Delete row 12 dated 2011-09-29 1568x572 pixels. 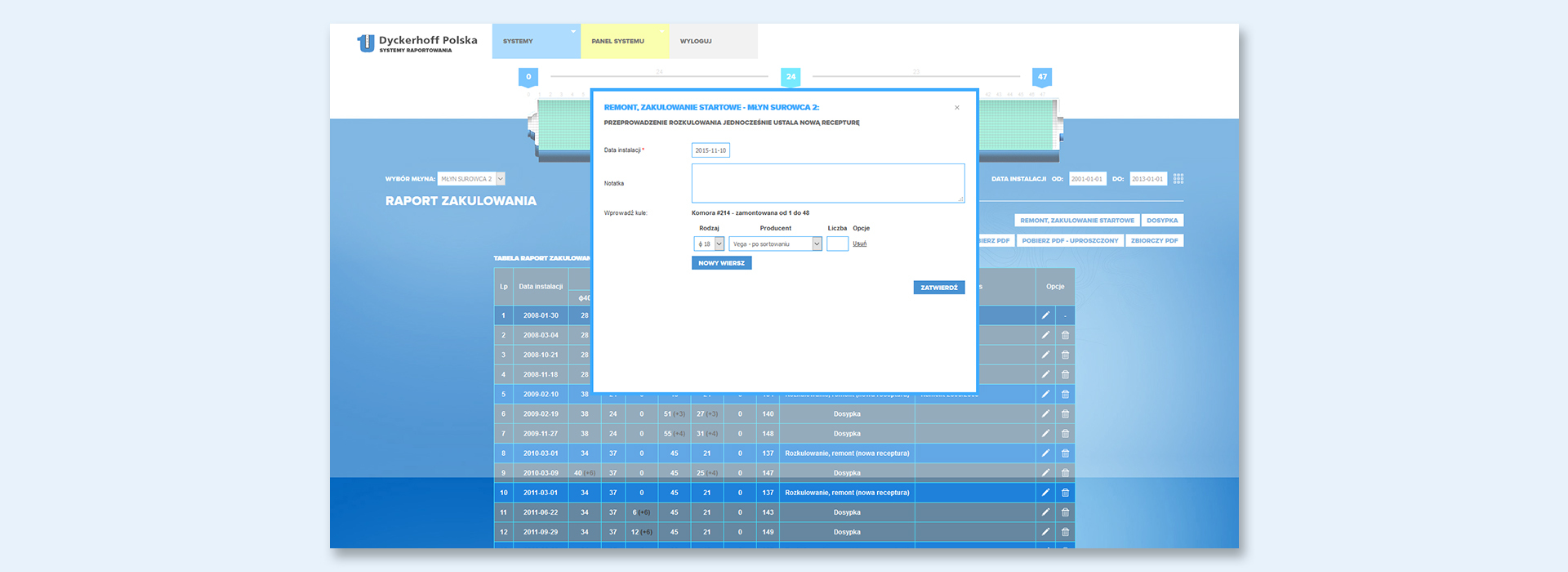1065,532
